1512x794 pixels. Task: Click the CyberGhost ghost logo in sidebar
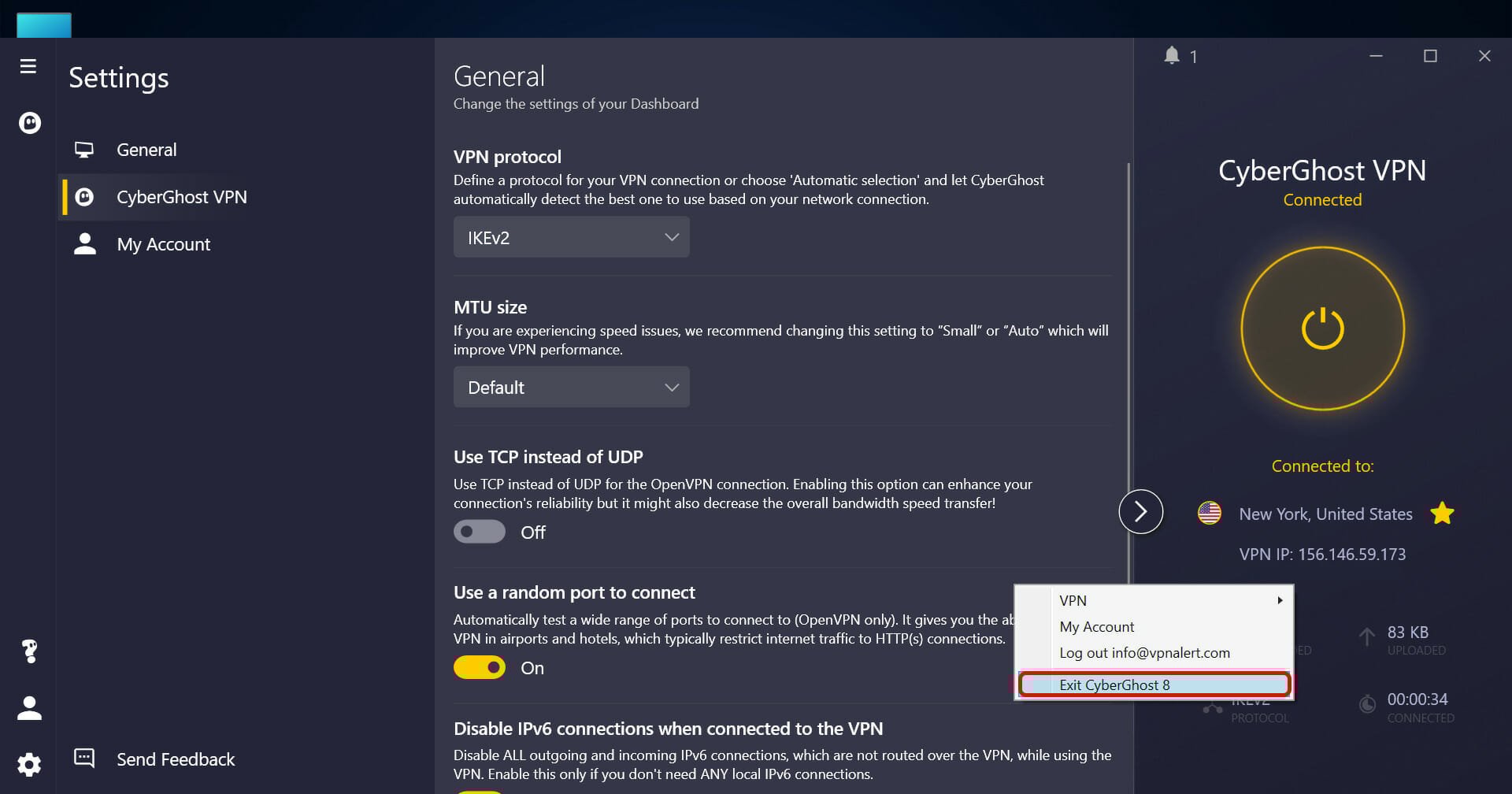pyautogui.click(x=30, y=123)
